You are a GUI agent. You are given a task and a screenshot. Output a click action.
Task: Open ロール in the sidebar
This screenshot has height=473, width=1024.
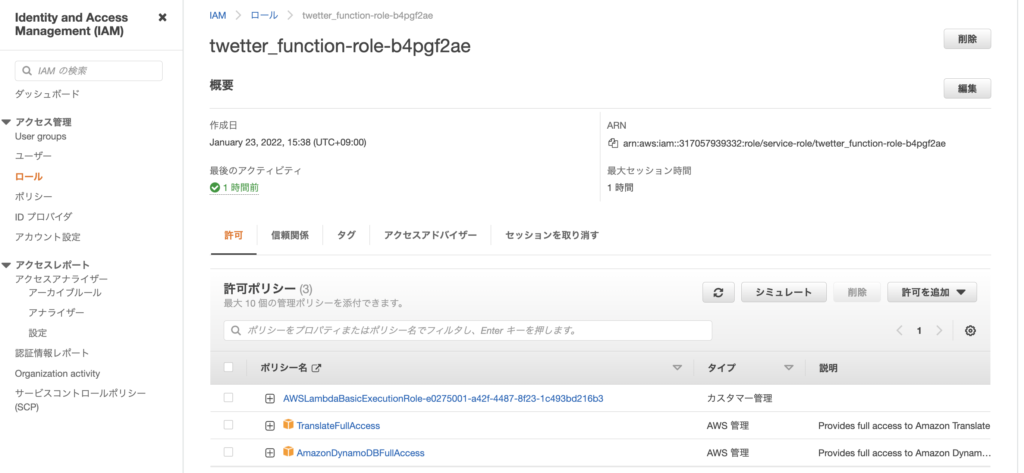click(29, 176)
